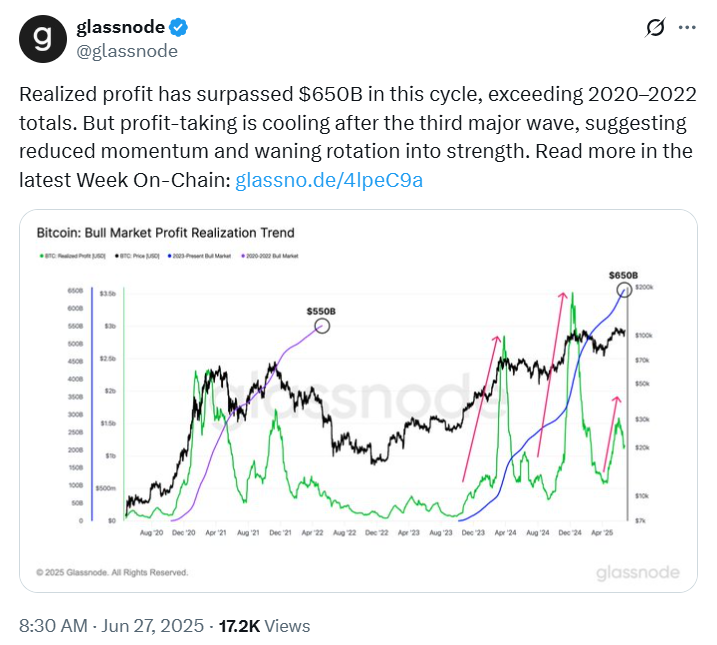
Task: Click the green Realized Profit legend dot
Action: coord(42,256)
